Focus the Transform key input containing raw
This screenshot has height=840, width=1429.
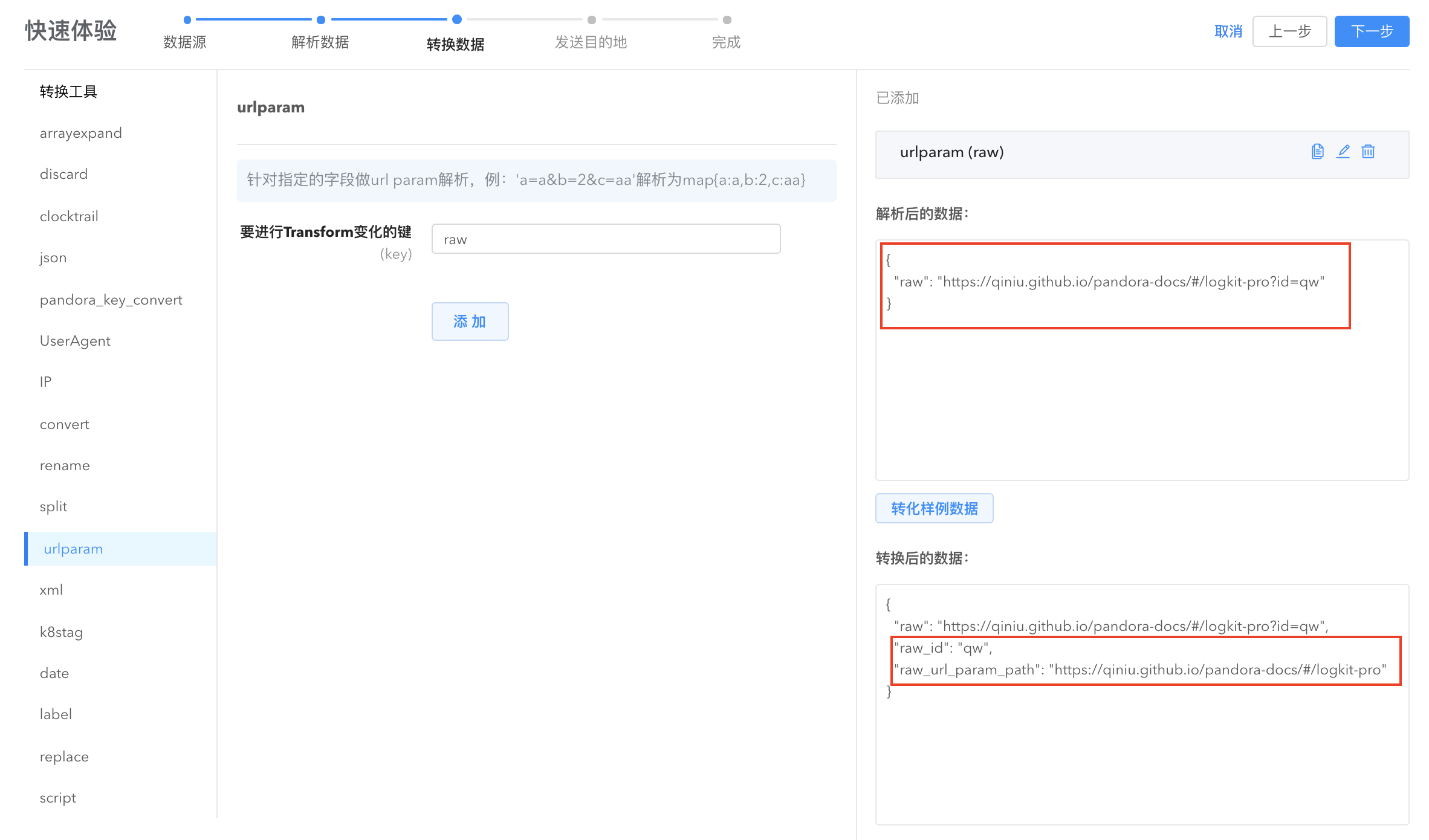point(606,239)
